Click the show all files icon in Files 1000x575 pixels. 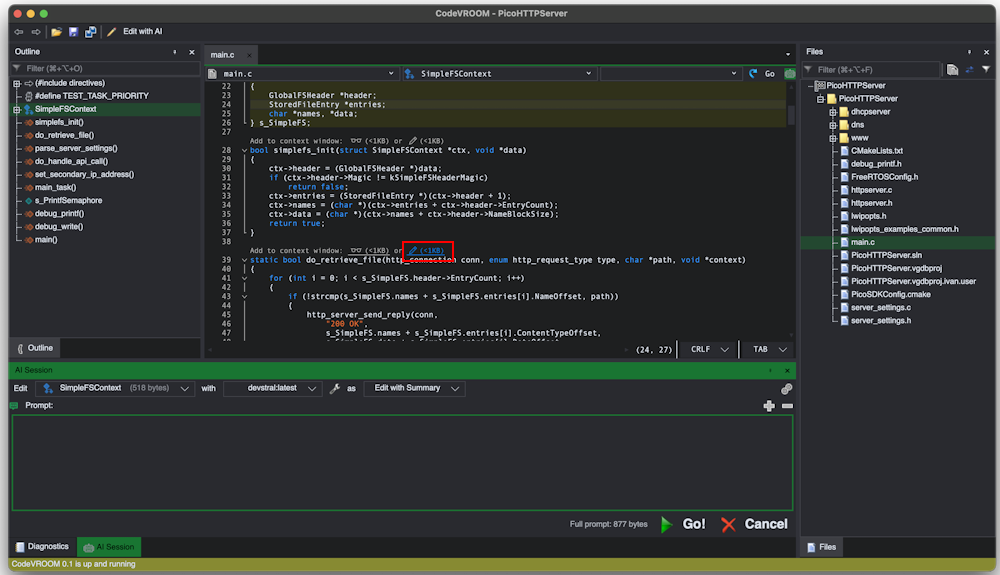click(x=952, y=69)
